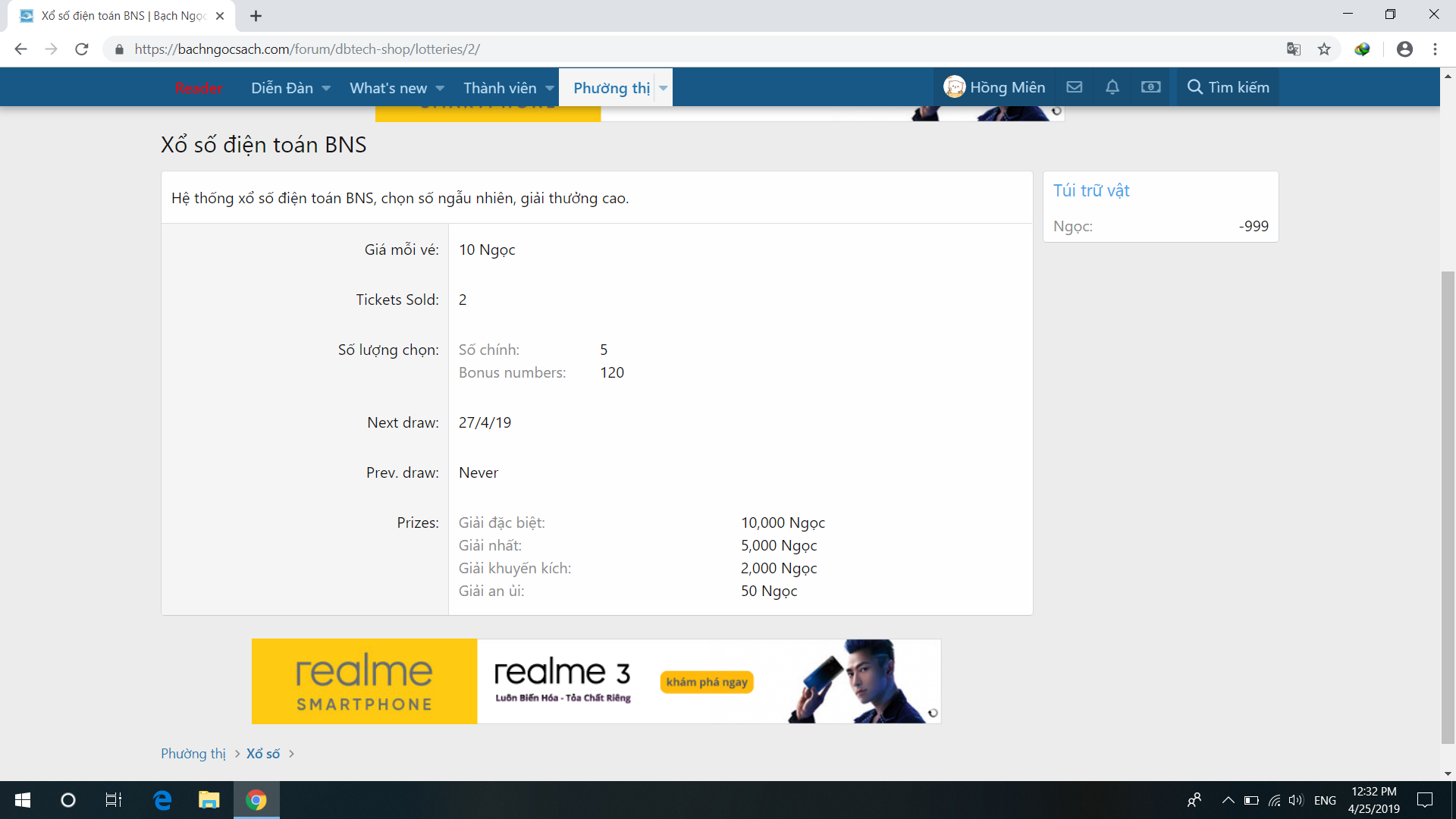The image size is (1456, 819).
Task: Open File Explorer from the taskbar
Action: 209,800
